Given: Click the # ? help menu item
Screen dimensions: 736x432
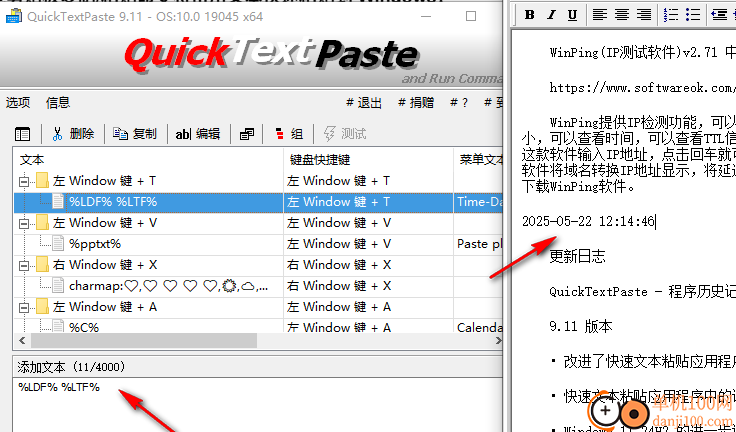Looking at the screenshot, I should click(459, 103).
